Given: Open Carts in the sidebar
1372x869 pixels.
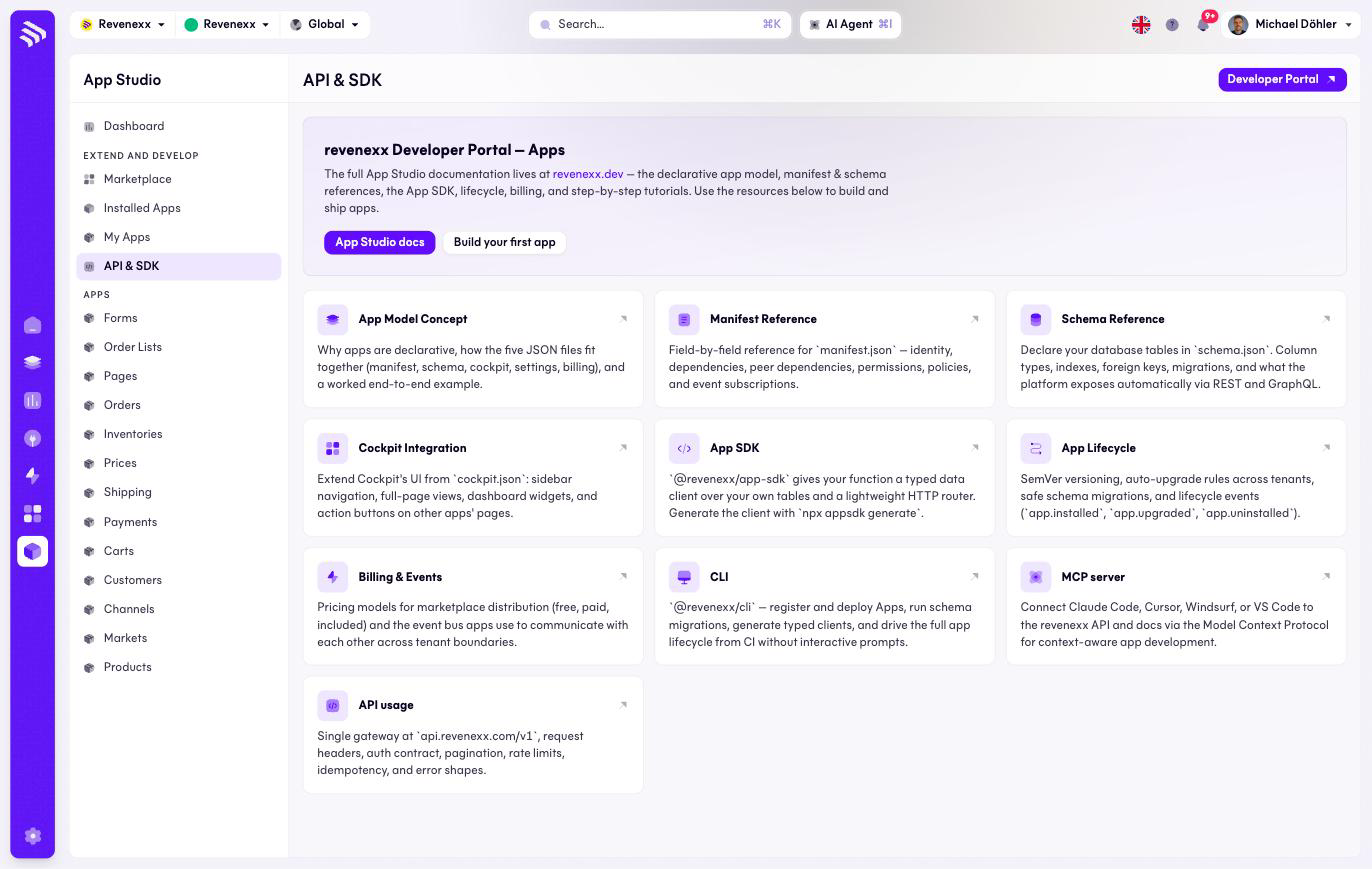Looking at the screenshot, I should click(x=178, y=551).
